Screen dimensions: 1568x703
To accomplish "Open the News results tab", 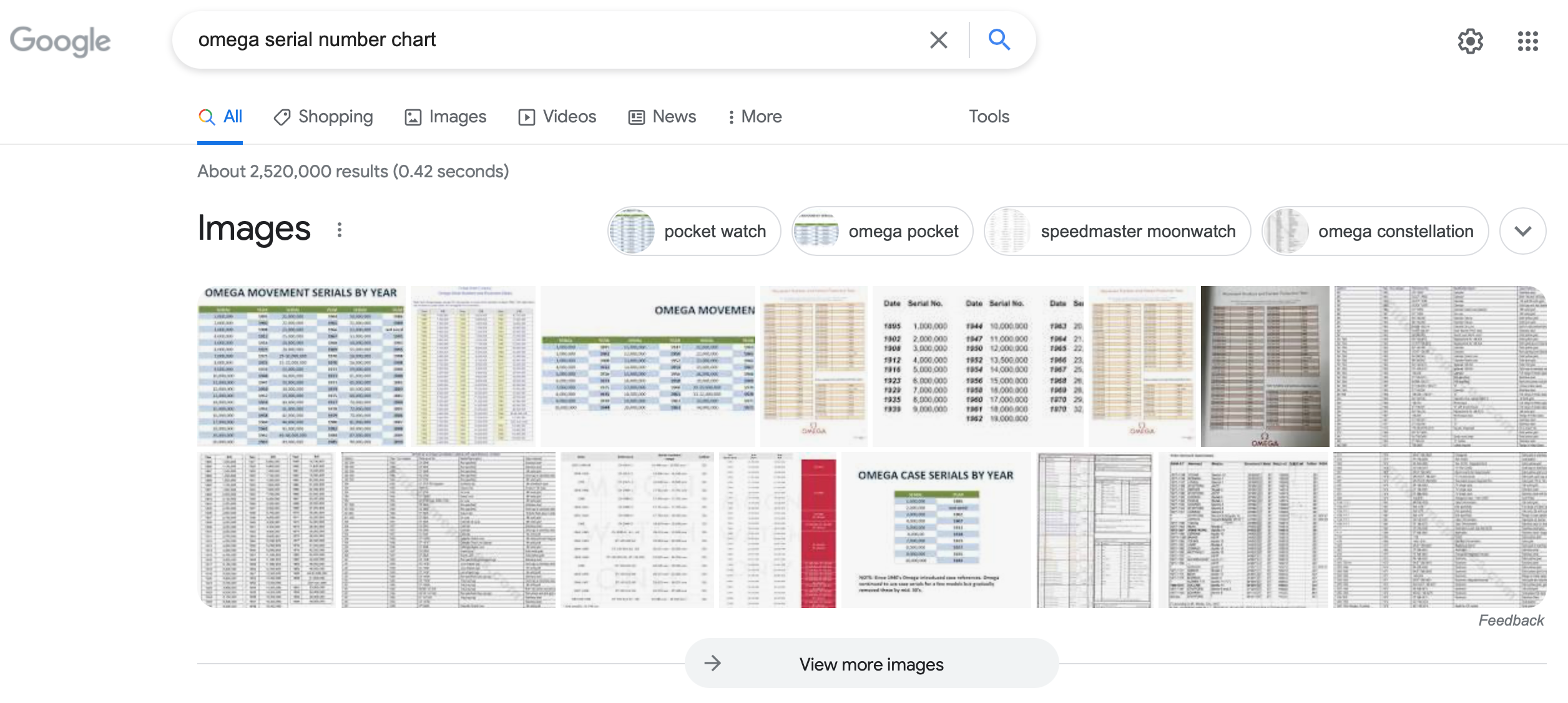I will [662, 117].
